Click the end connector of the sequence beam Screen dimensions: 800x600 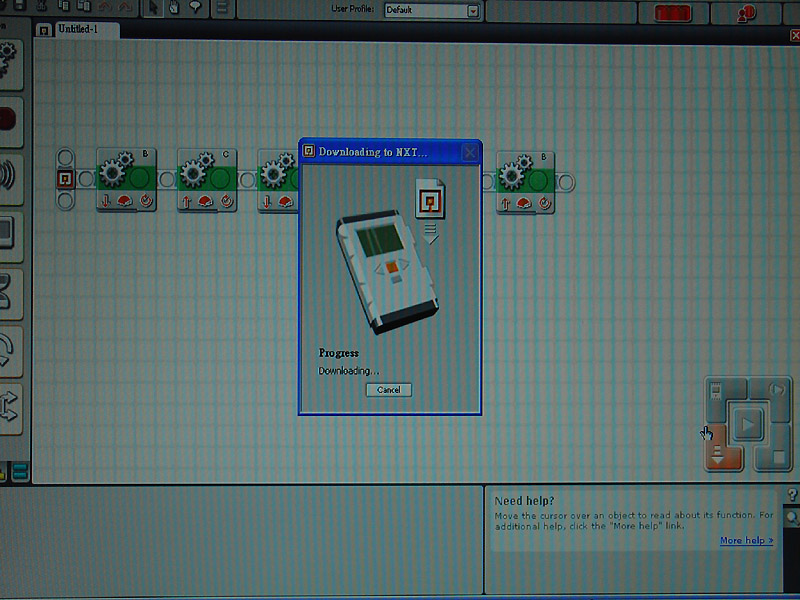(x=565, y=182)
